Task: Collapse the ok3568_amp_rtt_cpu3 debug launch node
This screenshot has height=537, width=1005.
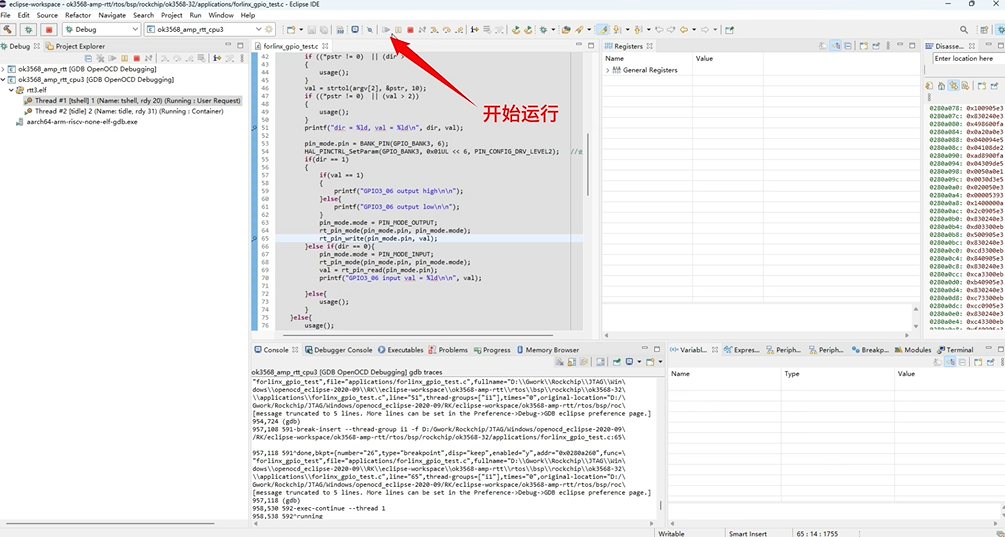Action: point(3,79)
